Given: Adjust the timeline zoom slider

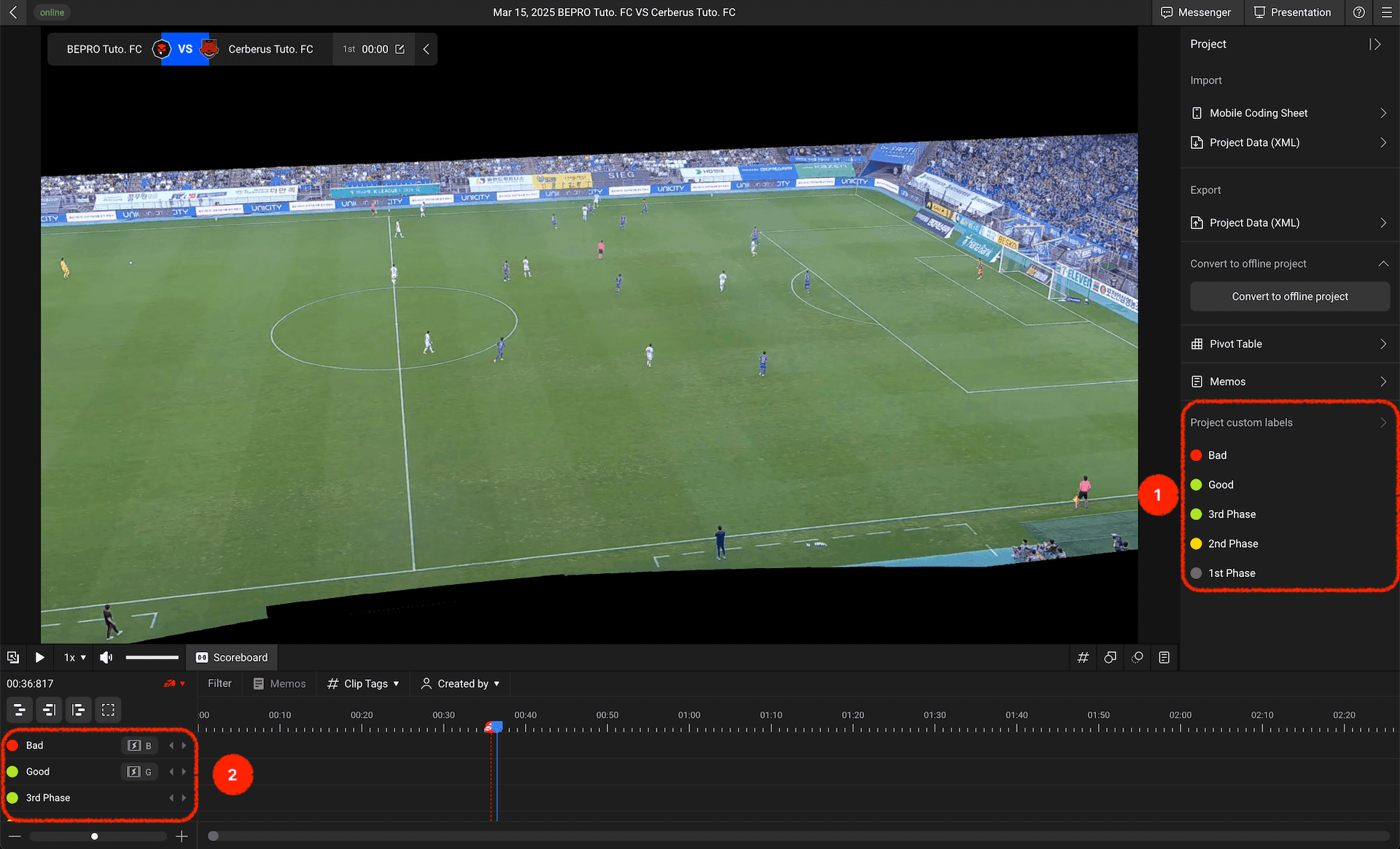Looking at the screenshot, I should tap(95, 837).
